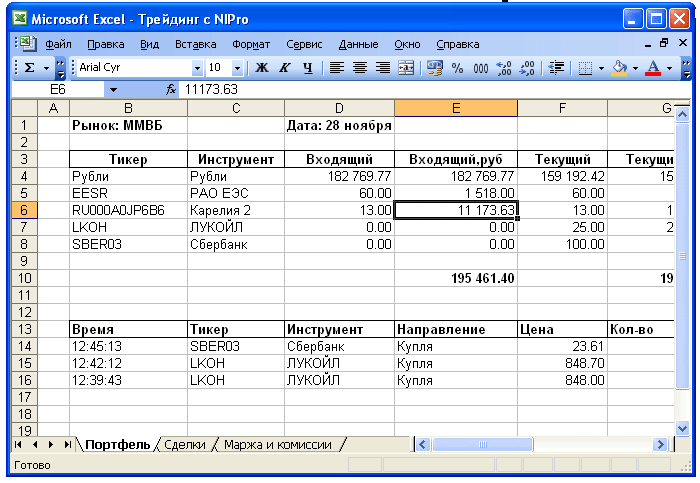Open the Вид menu

(x=150, y=44)
